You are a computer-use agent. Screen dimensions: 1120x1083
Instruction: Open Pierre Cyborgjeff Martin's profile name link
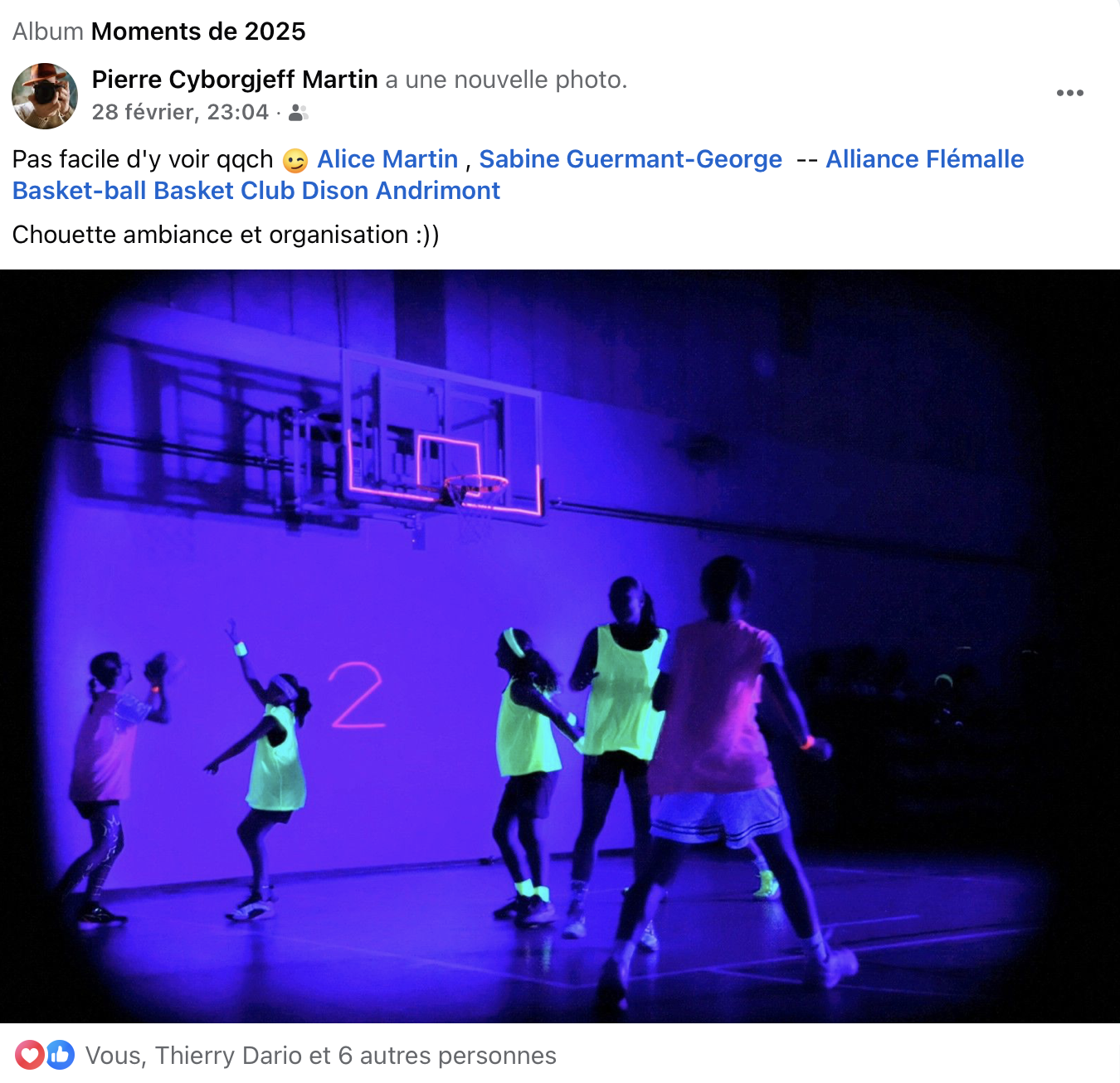235,80
